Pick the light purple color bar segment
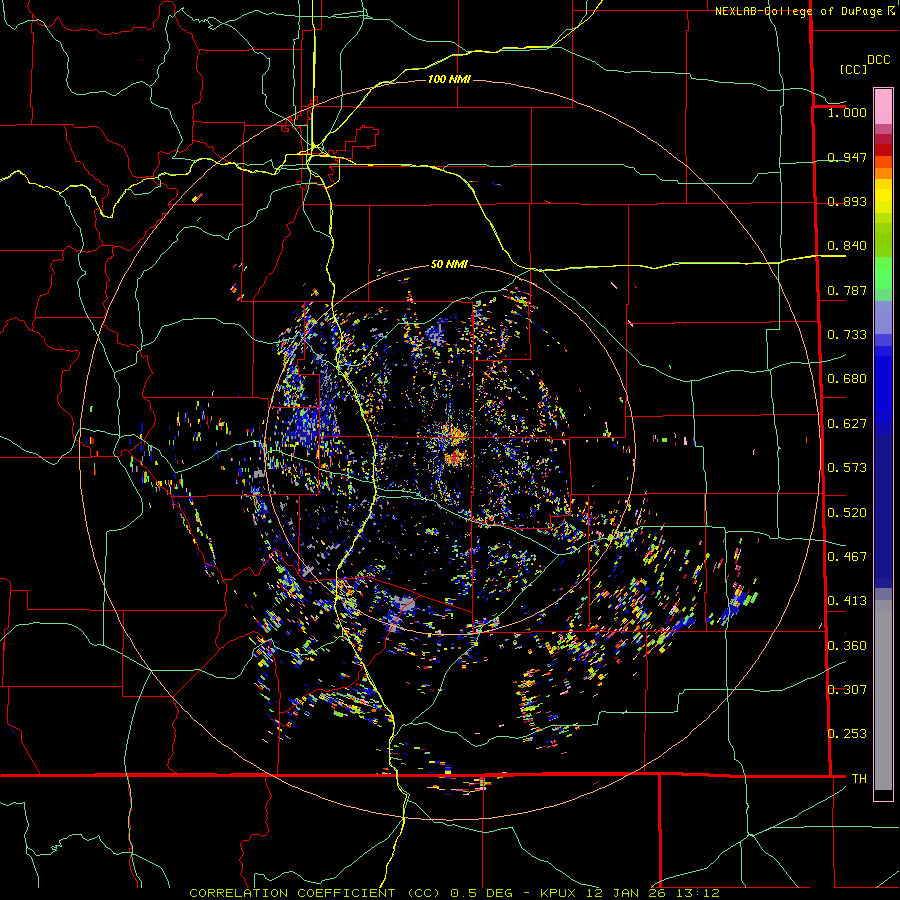This screenshot has width=900, height=900. click(x=883, y=317)
